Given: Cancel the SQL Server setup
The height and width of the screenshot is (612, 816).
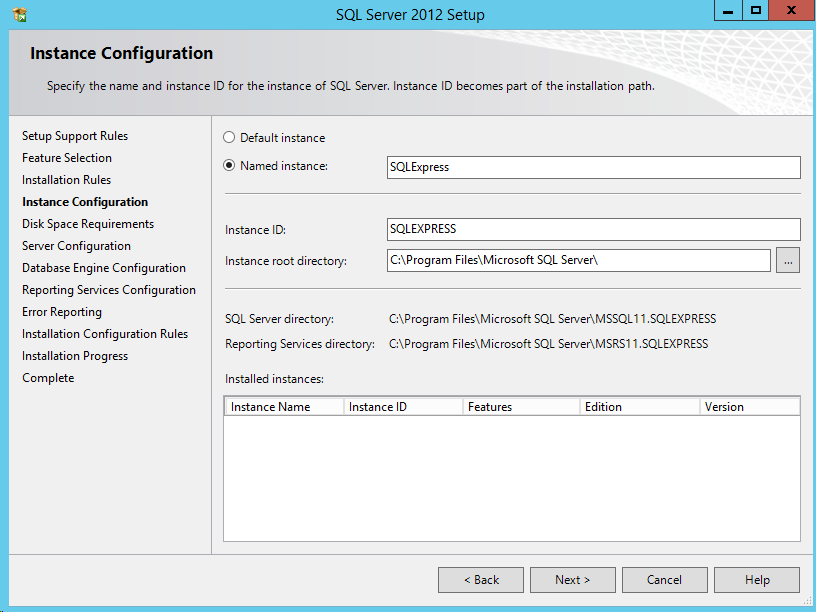Looking at the screenshot, I should tap(664, 580).
